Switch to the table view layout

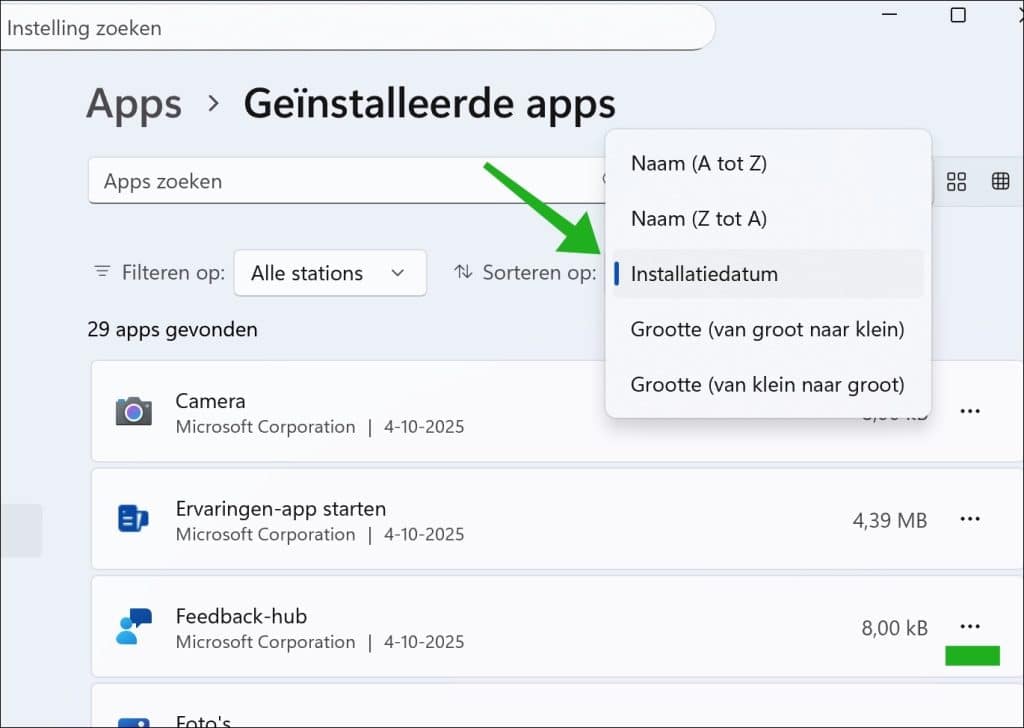(x=1000, y=181)
